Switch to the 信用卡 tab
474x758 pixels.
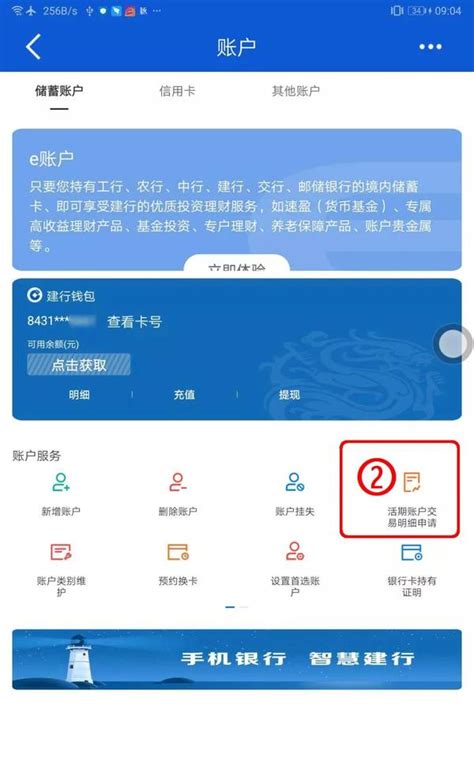coord(177,91)
